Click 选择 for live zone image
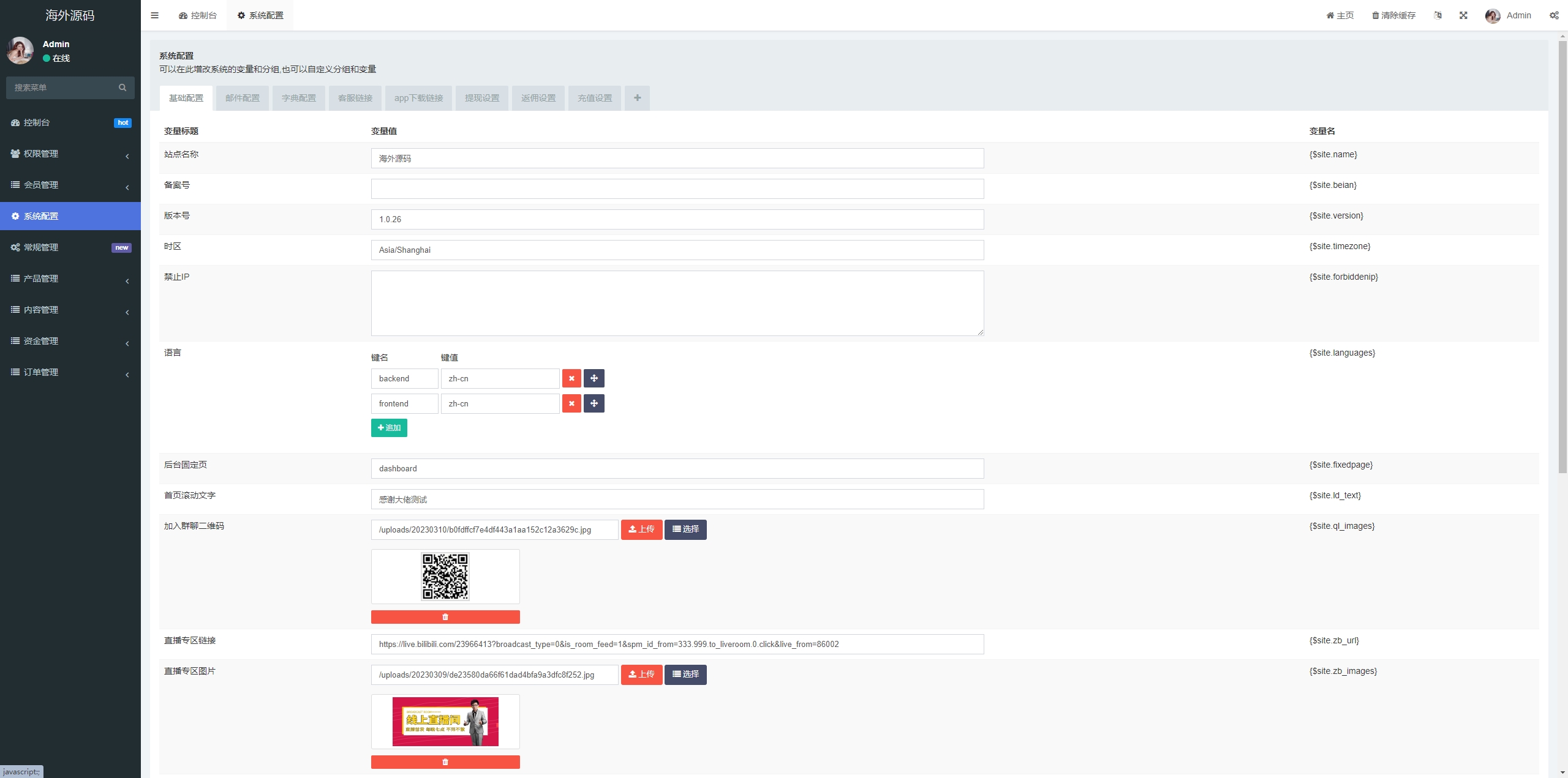The image size is (1568, 778). tap(685, 675)
